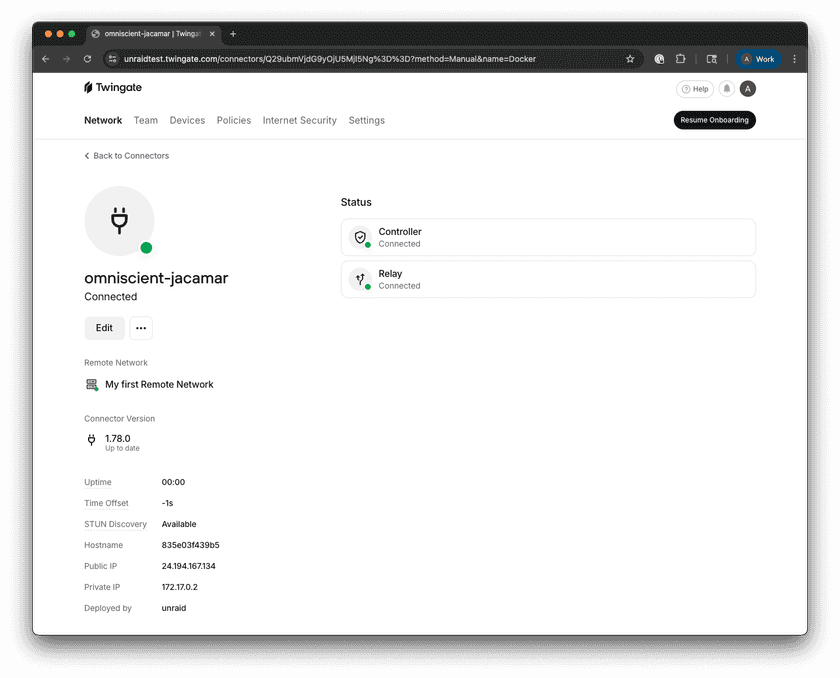
Task: Open My first Remote Network link
Action: point(159,385)
